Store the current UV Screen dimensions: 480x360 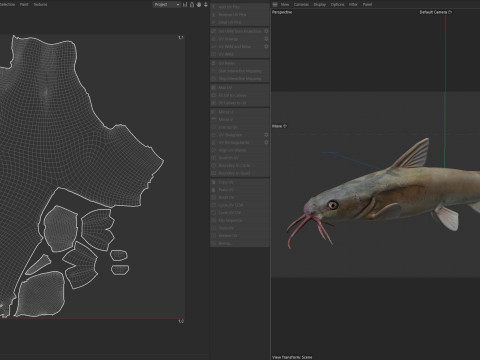(240, 228)
